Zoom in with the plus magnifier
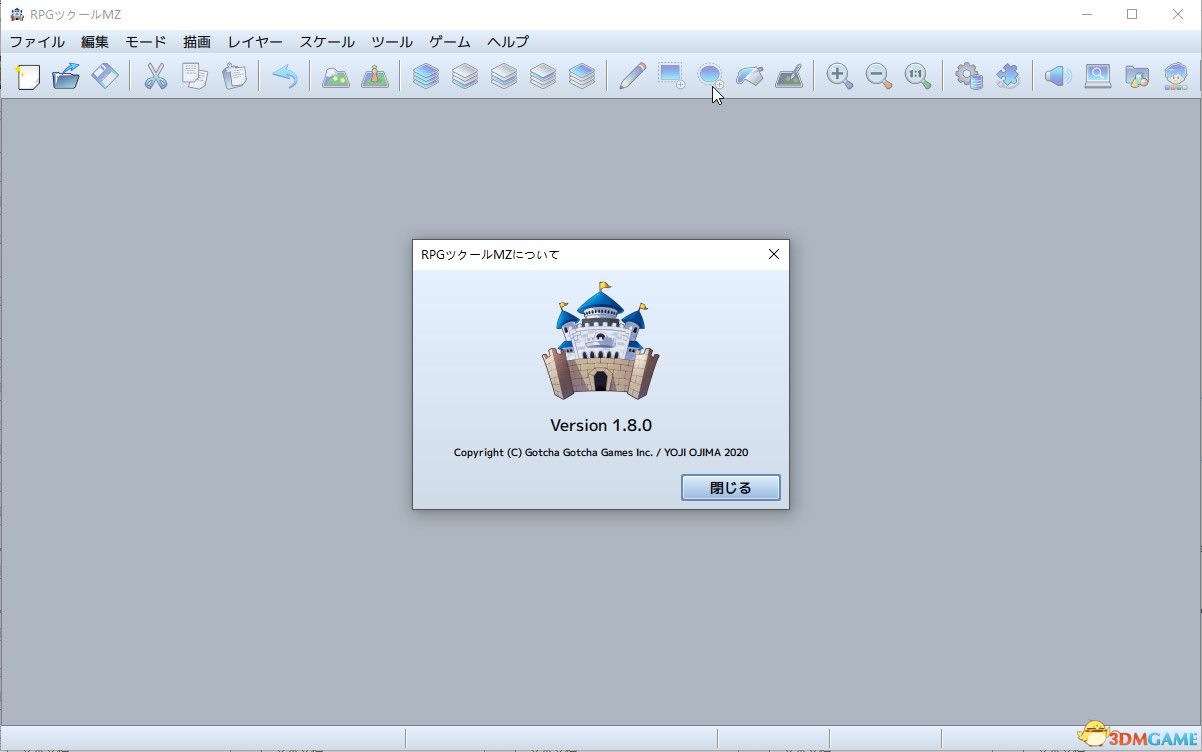 [839, 76]
